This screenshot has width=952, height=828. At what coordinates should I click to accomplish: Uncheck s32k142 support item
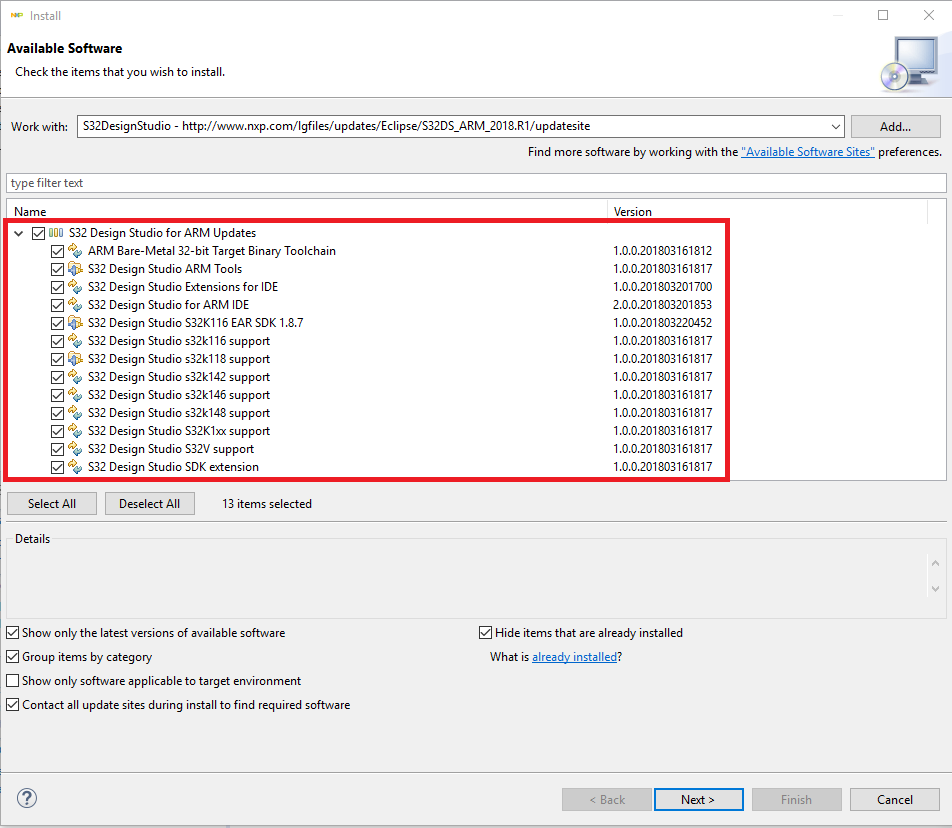(x=57, y=377)
